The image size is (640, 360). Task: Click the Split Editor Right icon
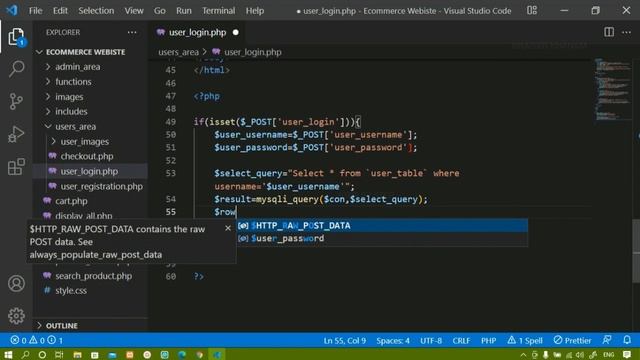coord(609,32)
